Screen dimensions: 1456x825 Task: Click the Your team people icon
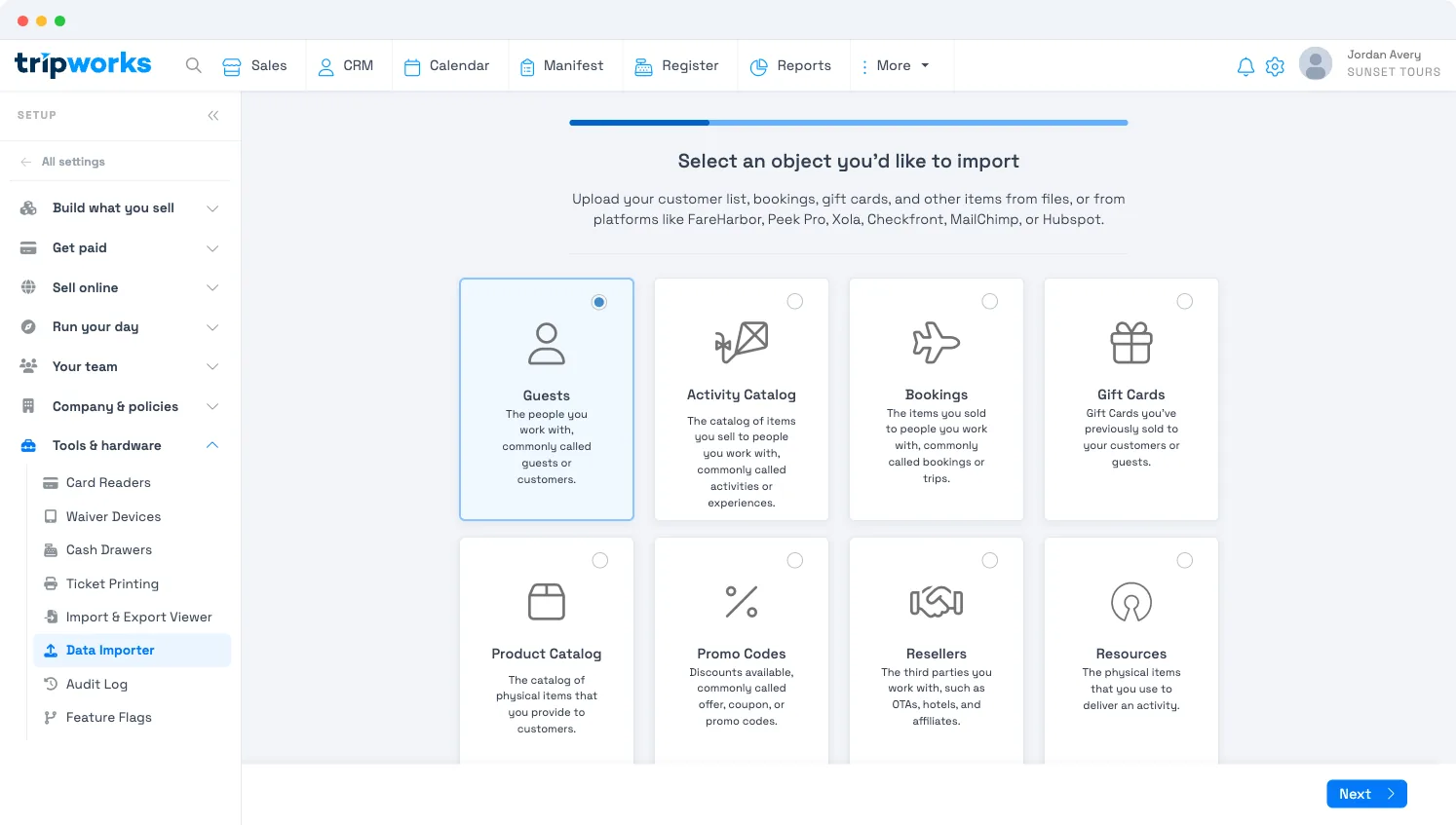coord(28,366)
